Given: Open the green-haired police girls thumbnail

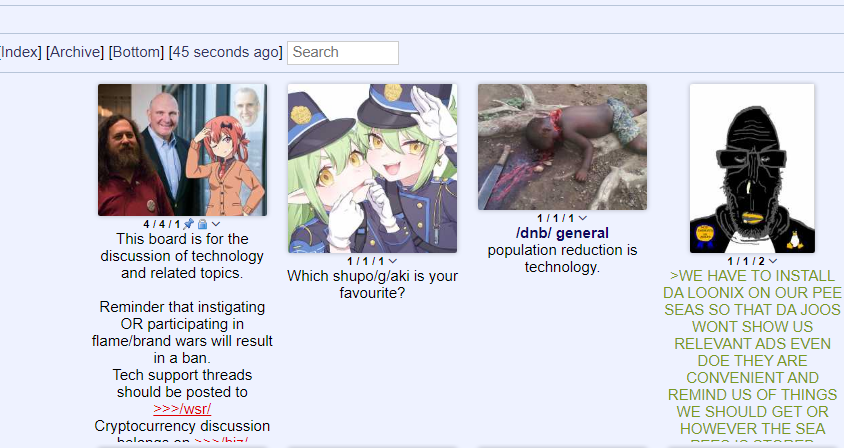Looking at the screenshot, I should point(372,168).
